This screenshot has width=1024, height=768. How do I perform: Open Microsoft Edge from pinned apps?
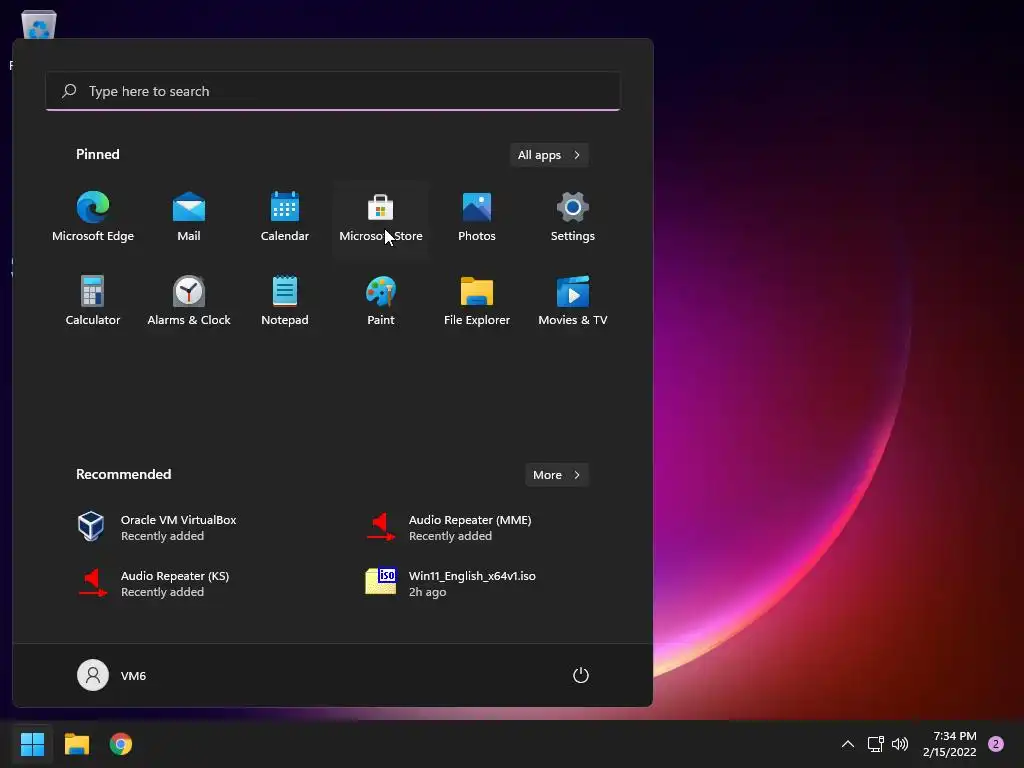click(93, 218)
